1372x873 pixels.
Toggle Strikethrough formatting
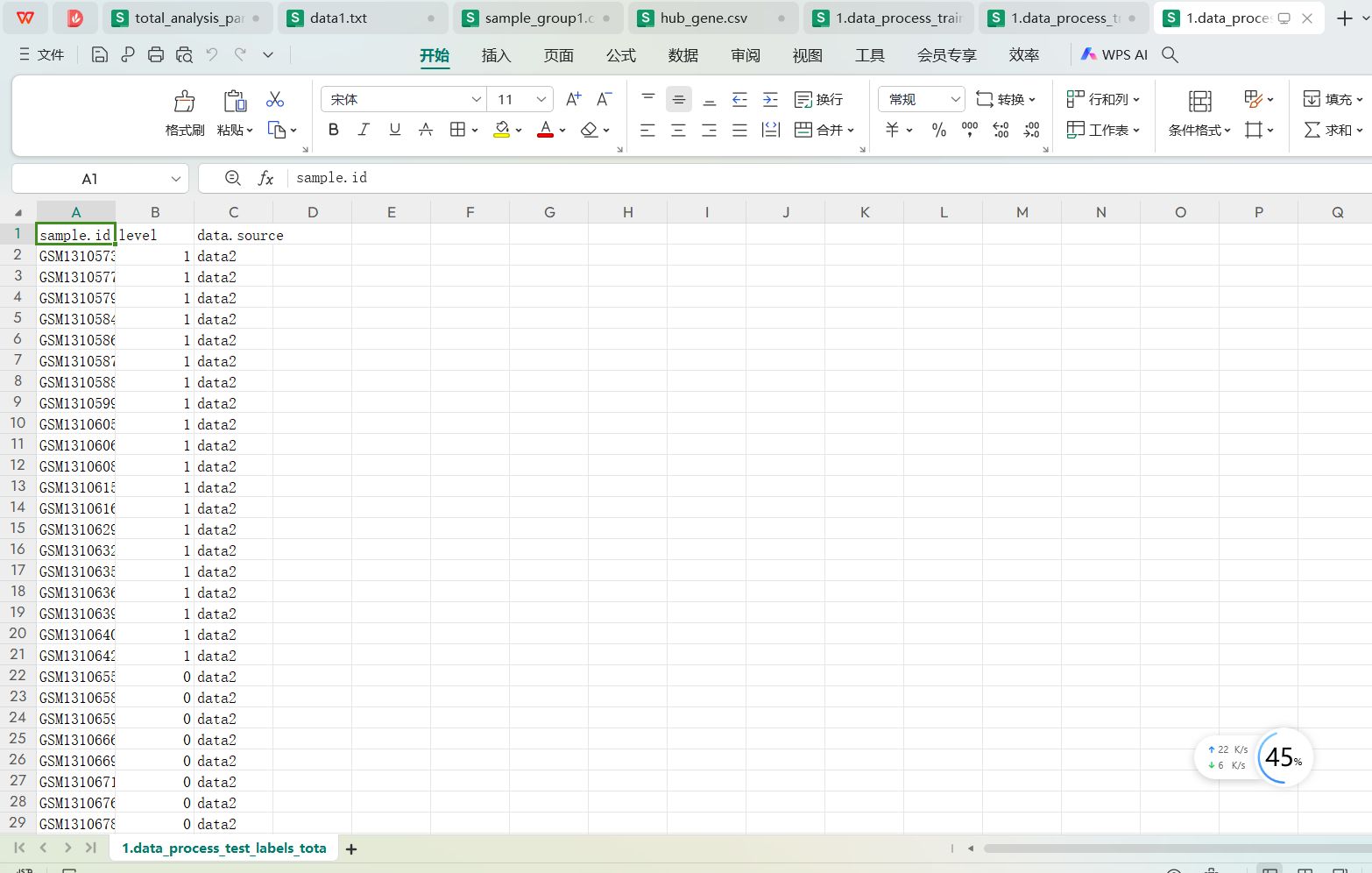(426, 130)
